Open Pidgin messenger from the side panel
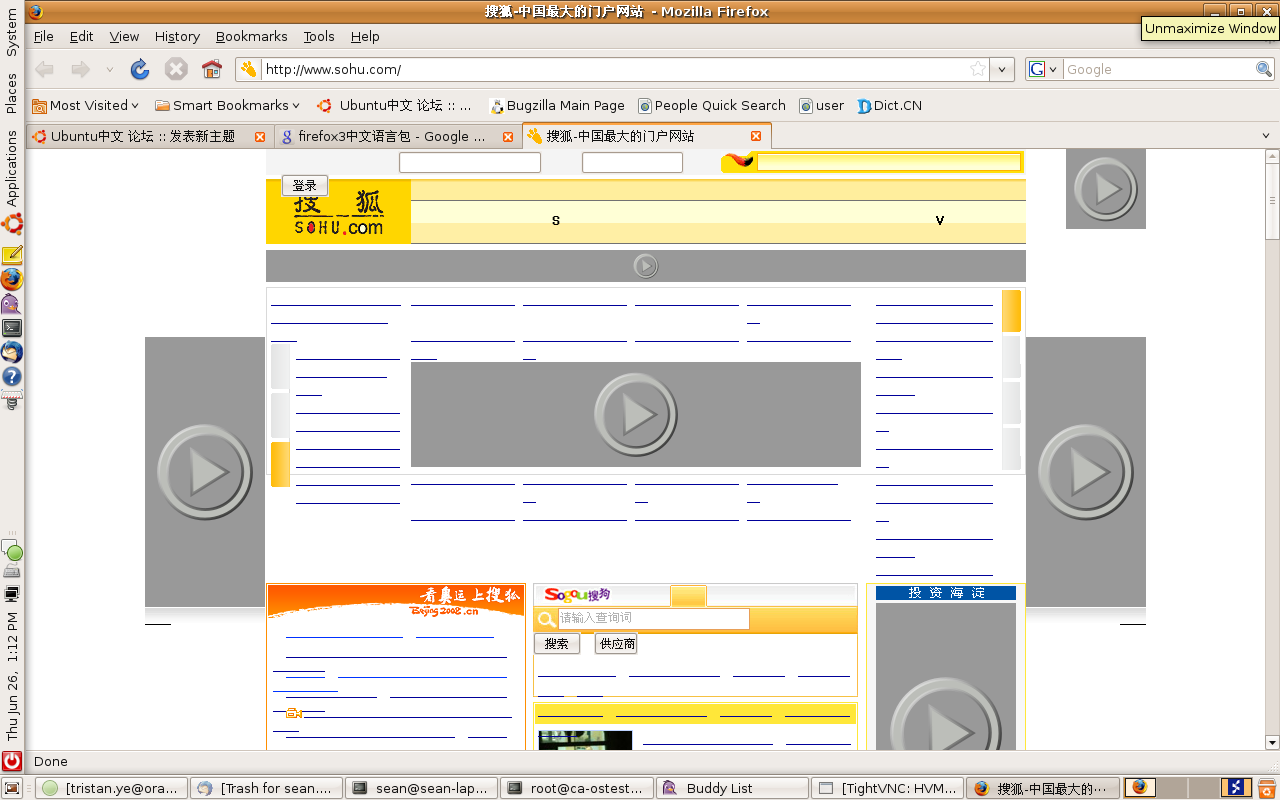 coord(12,304)
